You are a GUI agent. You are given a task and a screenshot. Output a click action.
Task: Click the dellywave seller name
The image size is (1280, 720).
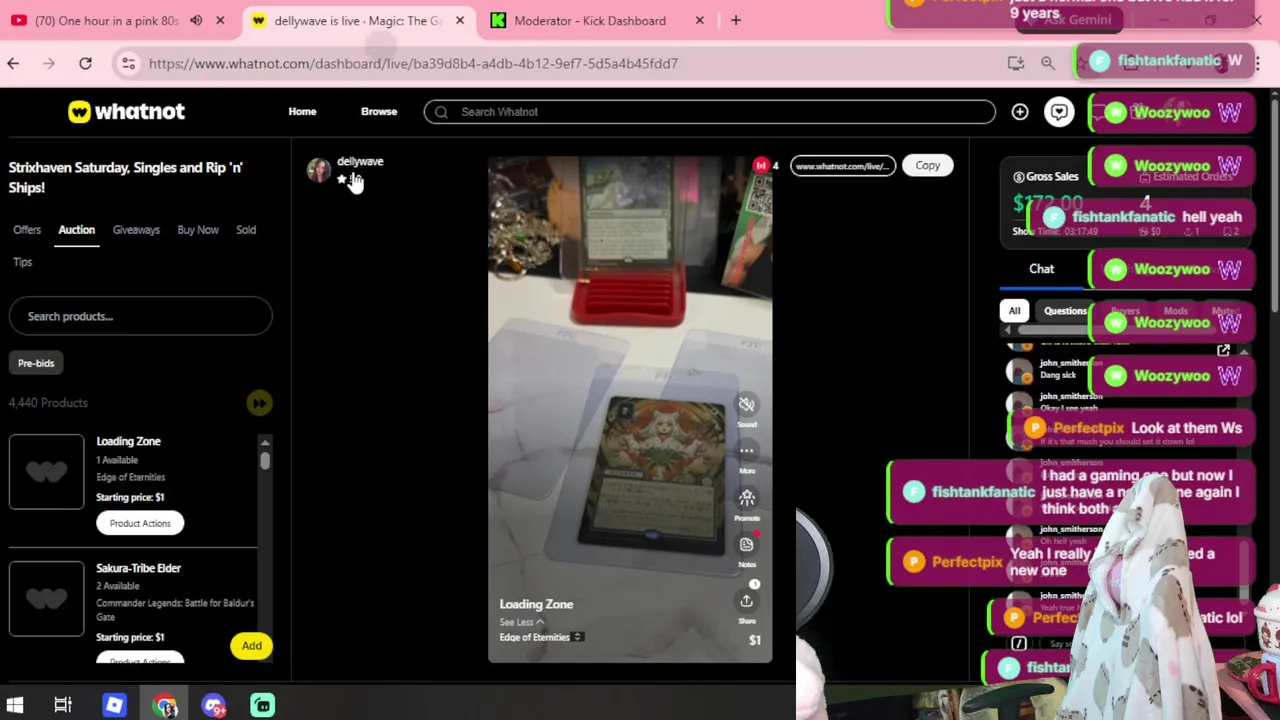[x=360, y=161]
